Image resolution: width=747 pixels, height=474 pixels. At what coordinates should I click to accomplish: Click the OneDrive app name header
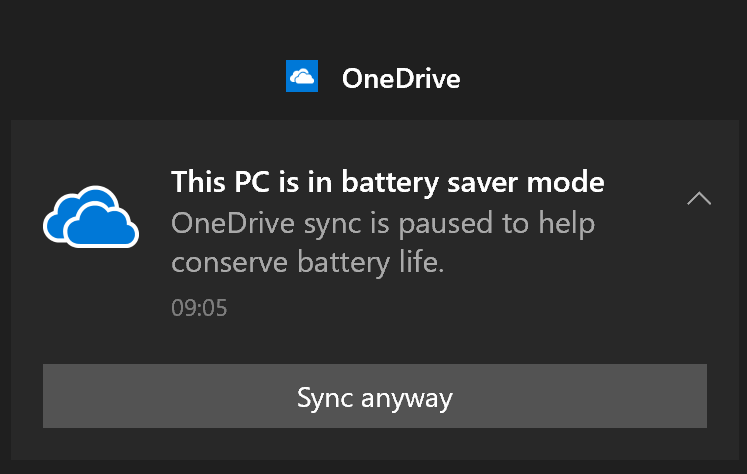pos(401,78)
